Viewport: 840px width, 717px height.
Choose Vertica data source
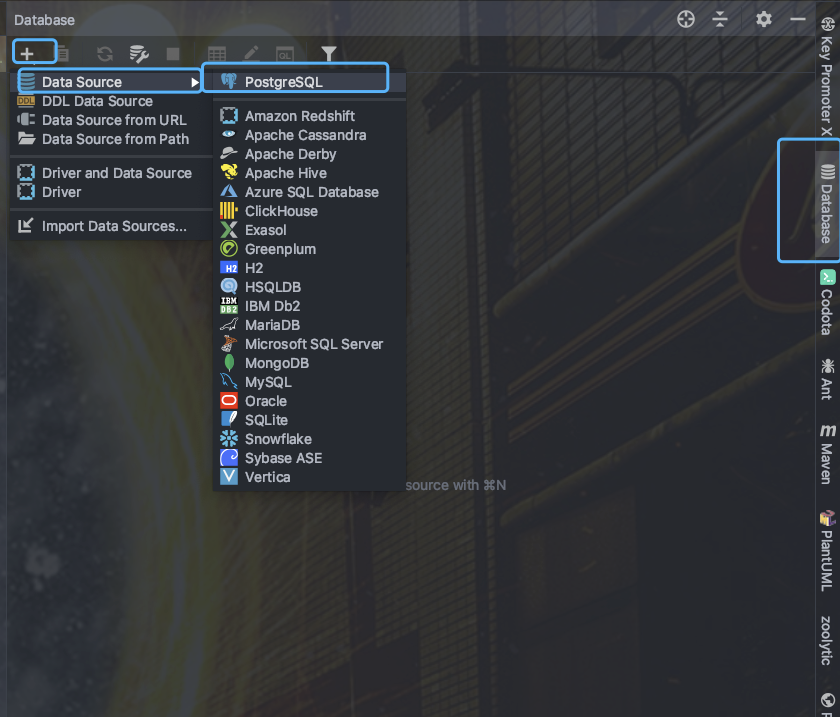(310, 477)
